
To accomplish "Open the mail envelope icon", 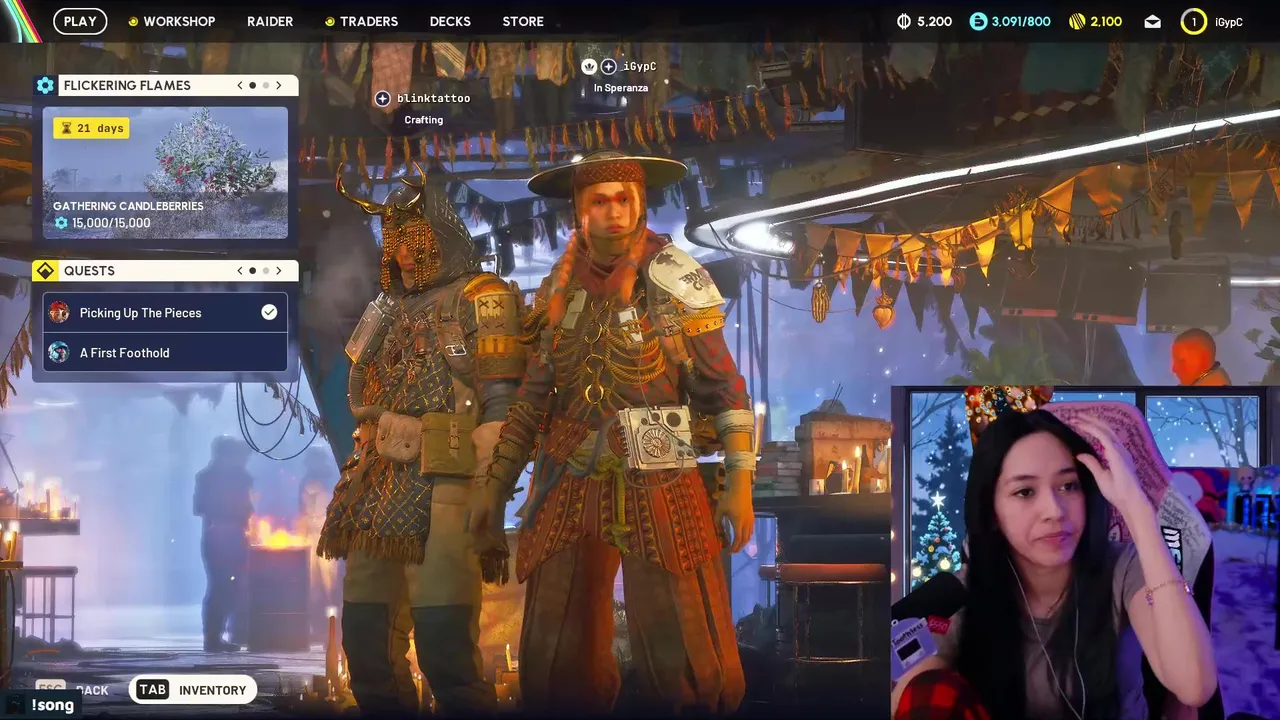I will [x=1153, y=21].
